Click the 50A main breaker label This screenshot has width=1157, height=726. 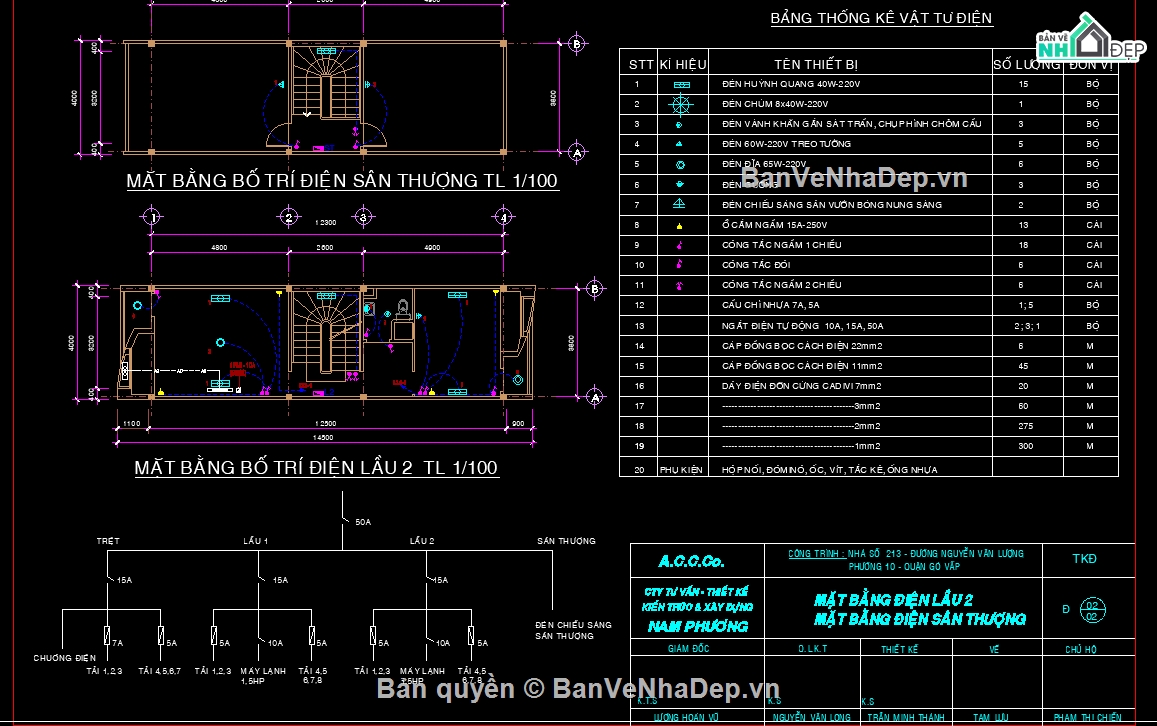tap(363, 522)
